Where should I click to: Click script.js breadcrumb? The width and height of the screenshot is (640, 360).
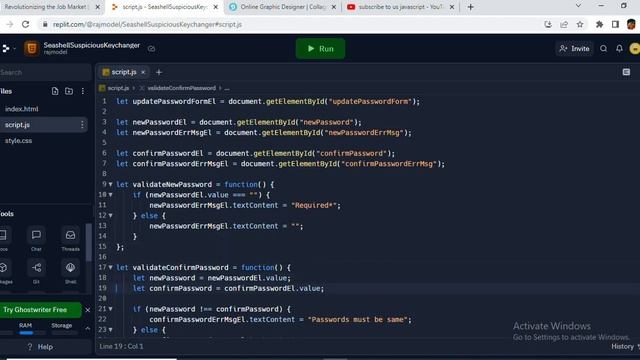point(118,88)
